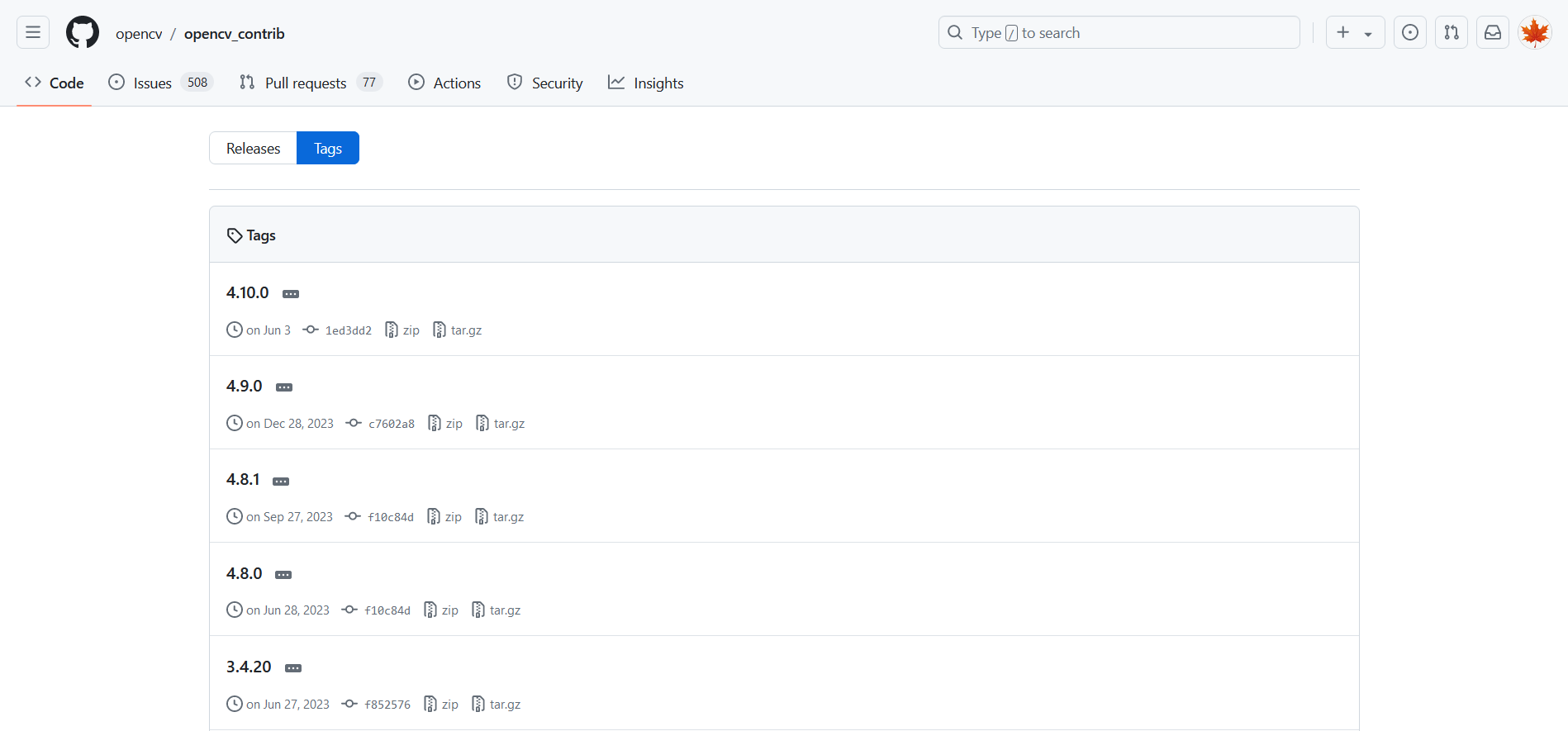Open the issues icon in header
The width and height of the screenshot is (1568, 731).
tap(1410, 33)
